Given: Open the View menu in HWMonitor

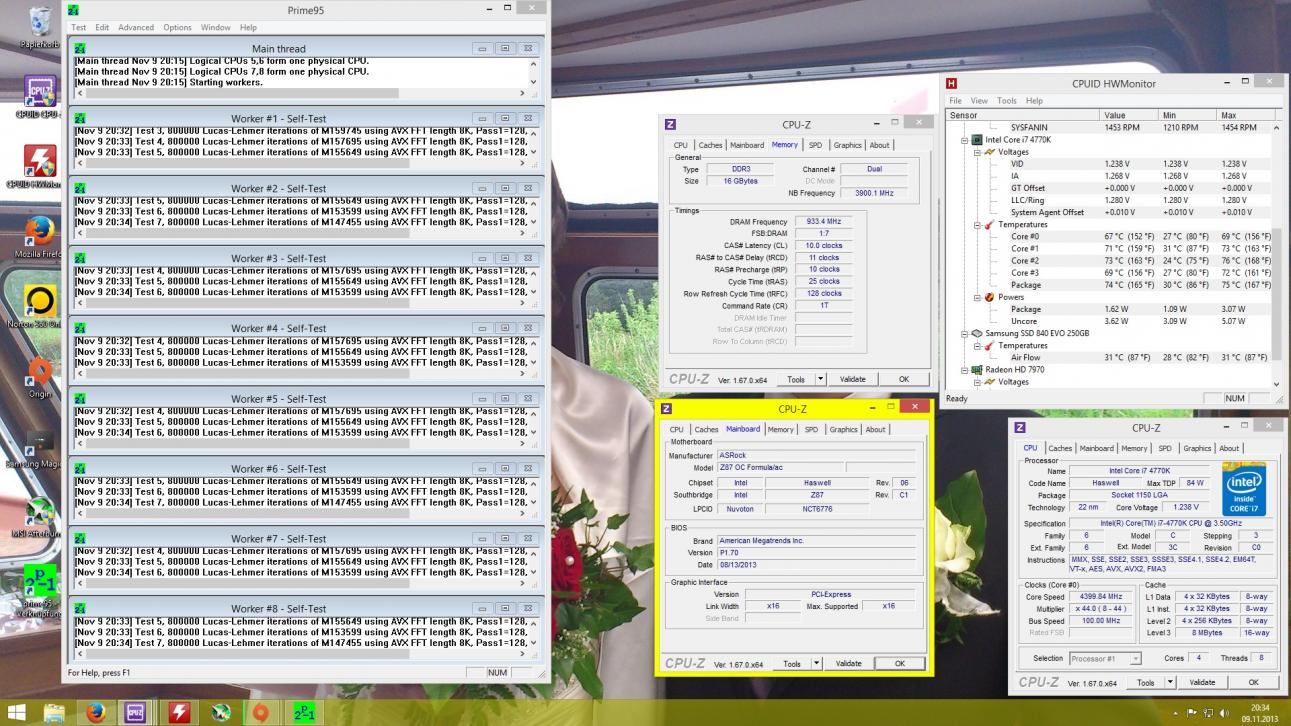Looking at the screenshot, I should pos(979,100).
